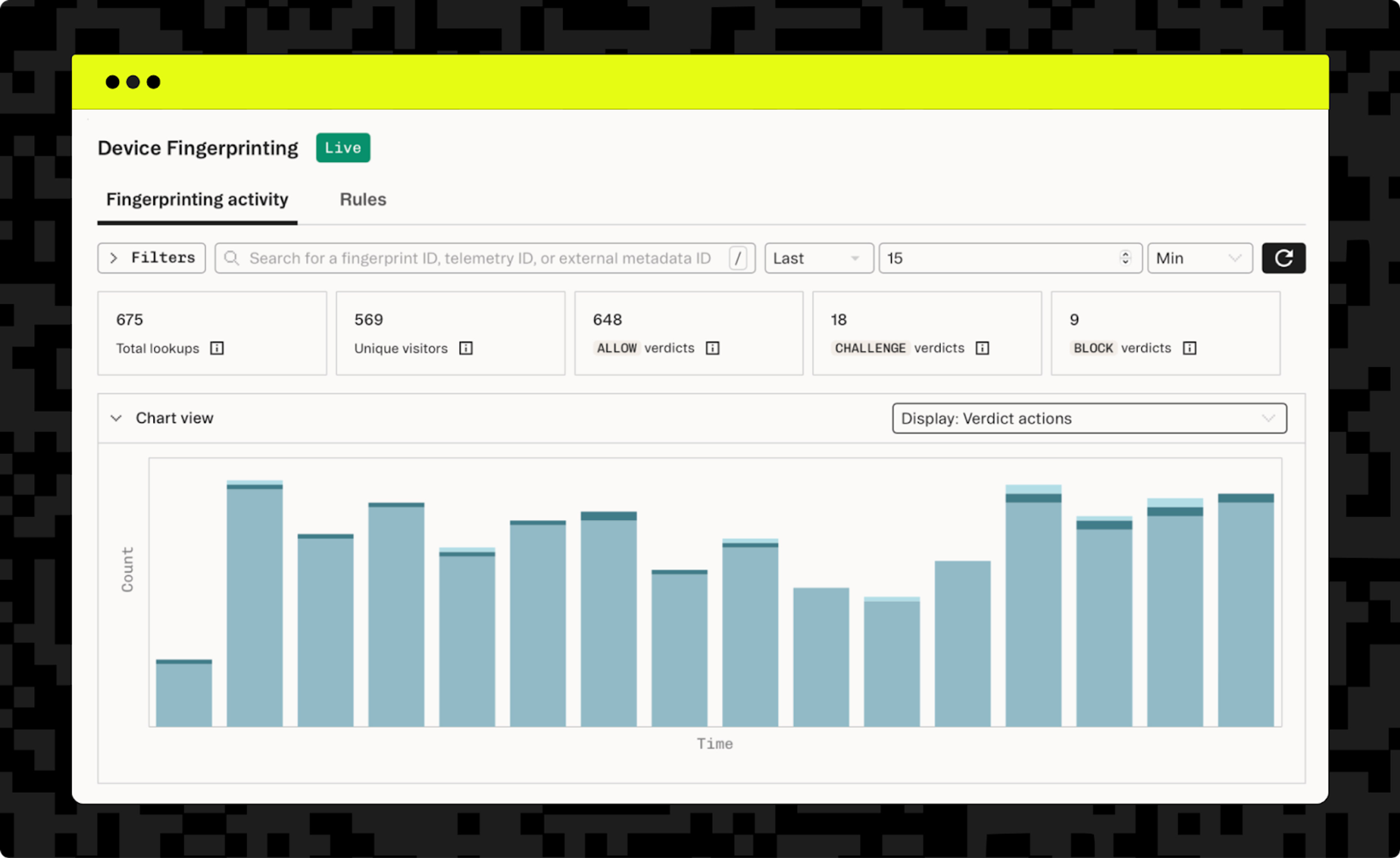Open the info icon for Unique visitors
The image size is (1400, 858).
[x=466, y=348]
